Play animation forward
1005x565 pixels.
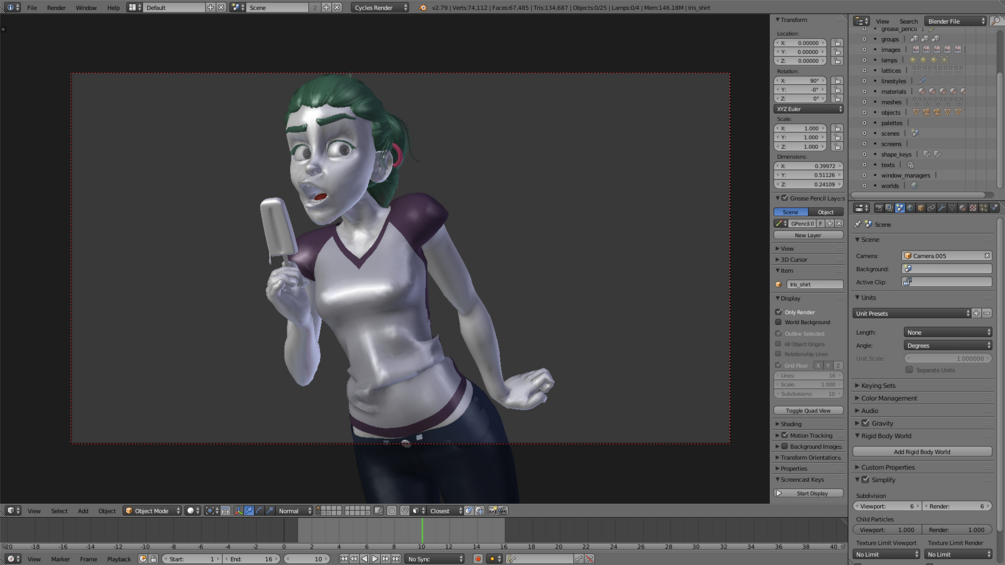pos(375,559)
